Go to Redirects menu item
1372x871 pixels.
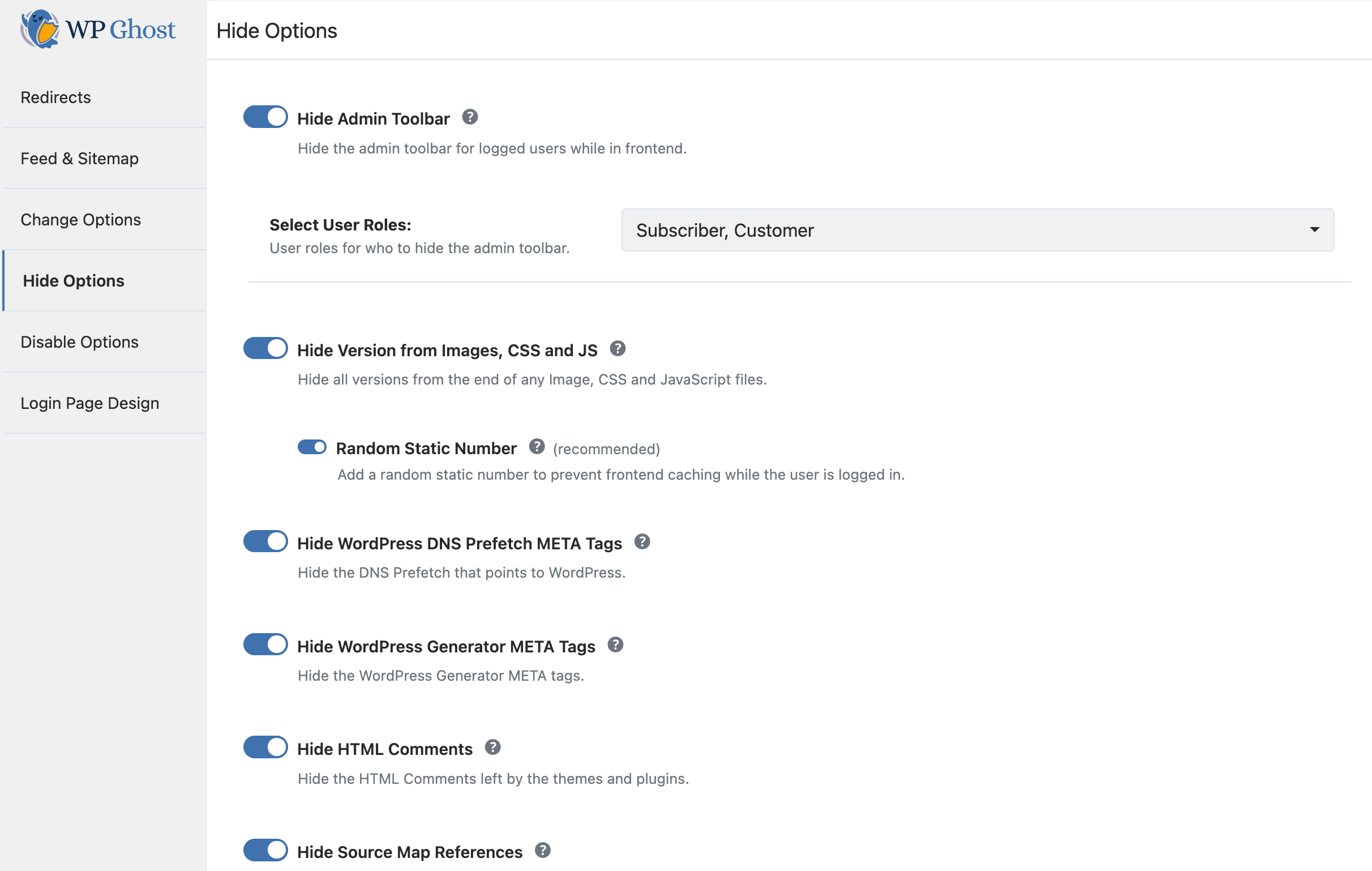click(x=56, y=97)
